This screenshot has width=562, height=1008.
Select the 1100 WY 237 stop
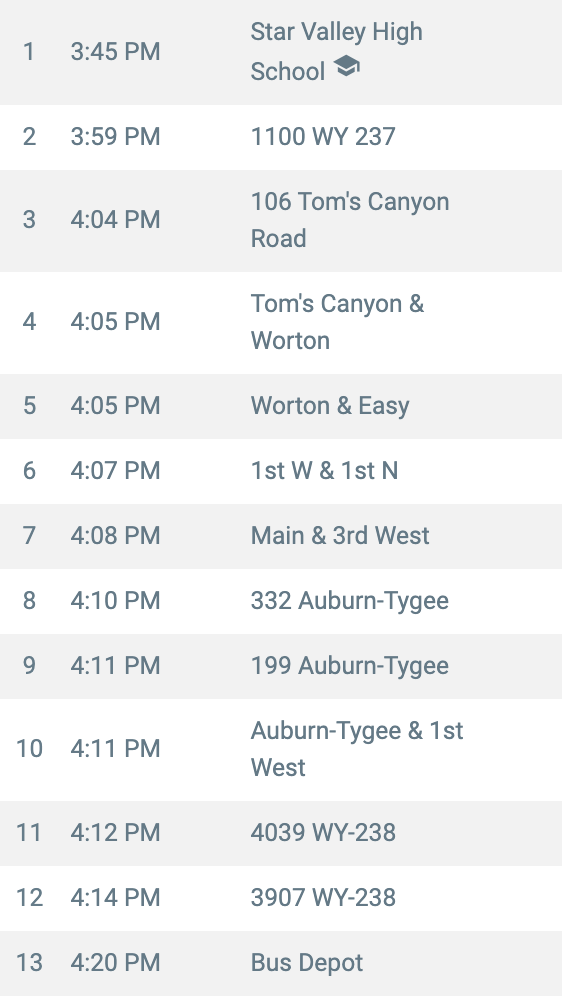281,137
